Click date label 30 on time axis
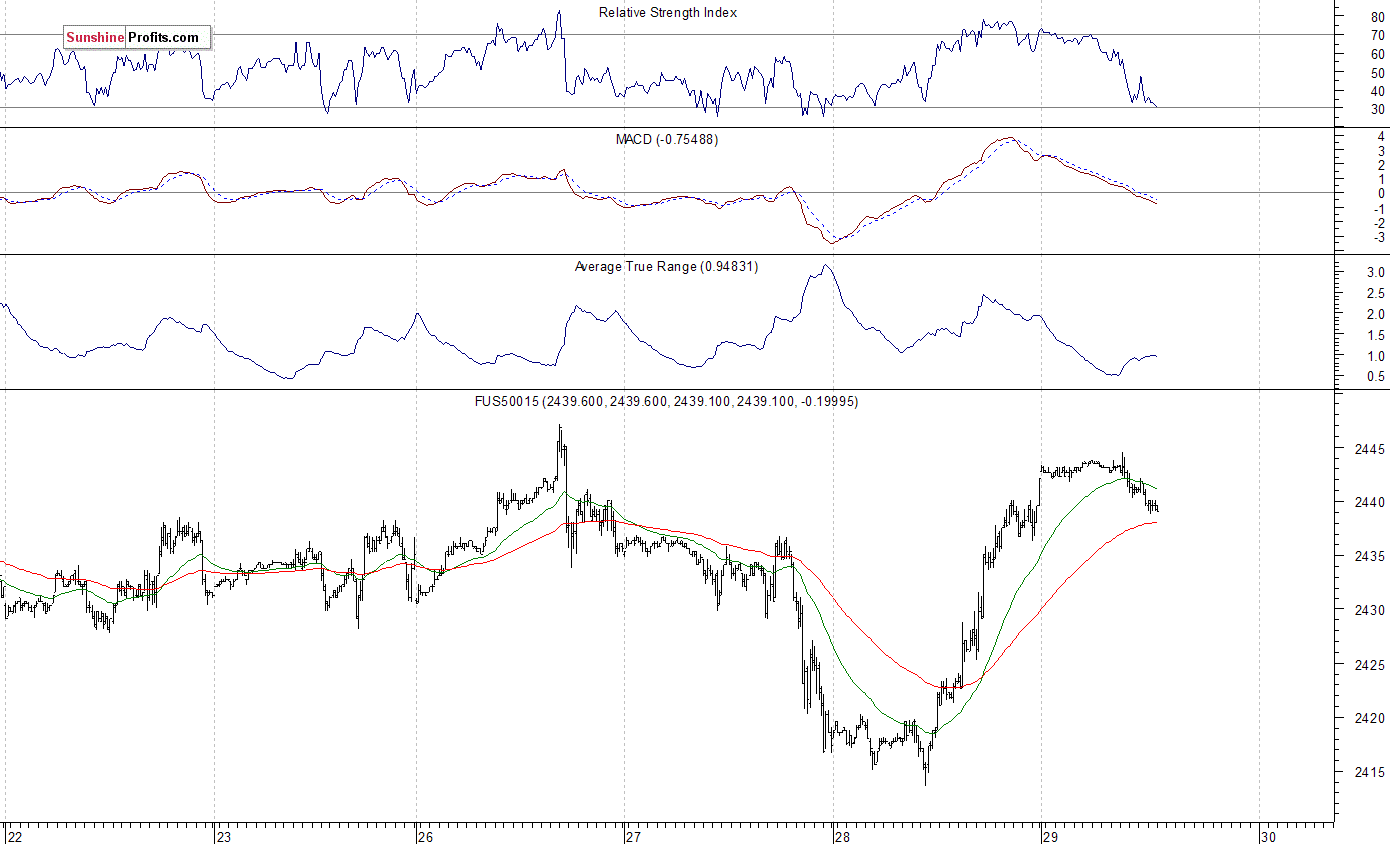 pyautogui.click(x=1268, y=836)
